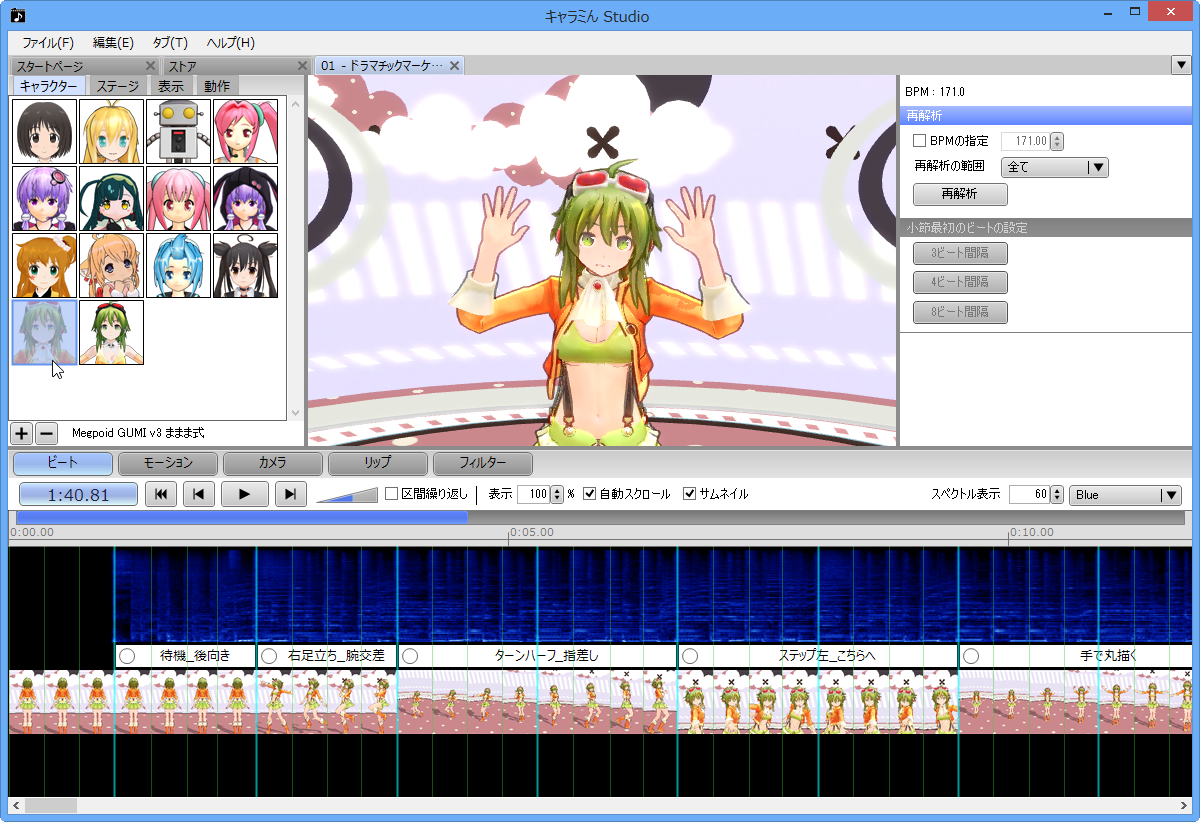Disable the 自動スクロール checkbox
Viewport: 1200px width, 822px height.
589,494
